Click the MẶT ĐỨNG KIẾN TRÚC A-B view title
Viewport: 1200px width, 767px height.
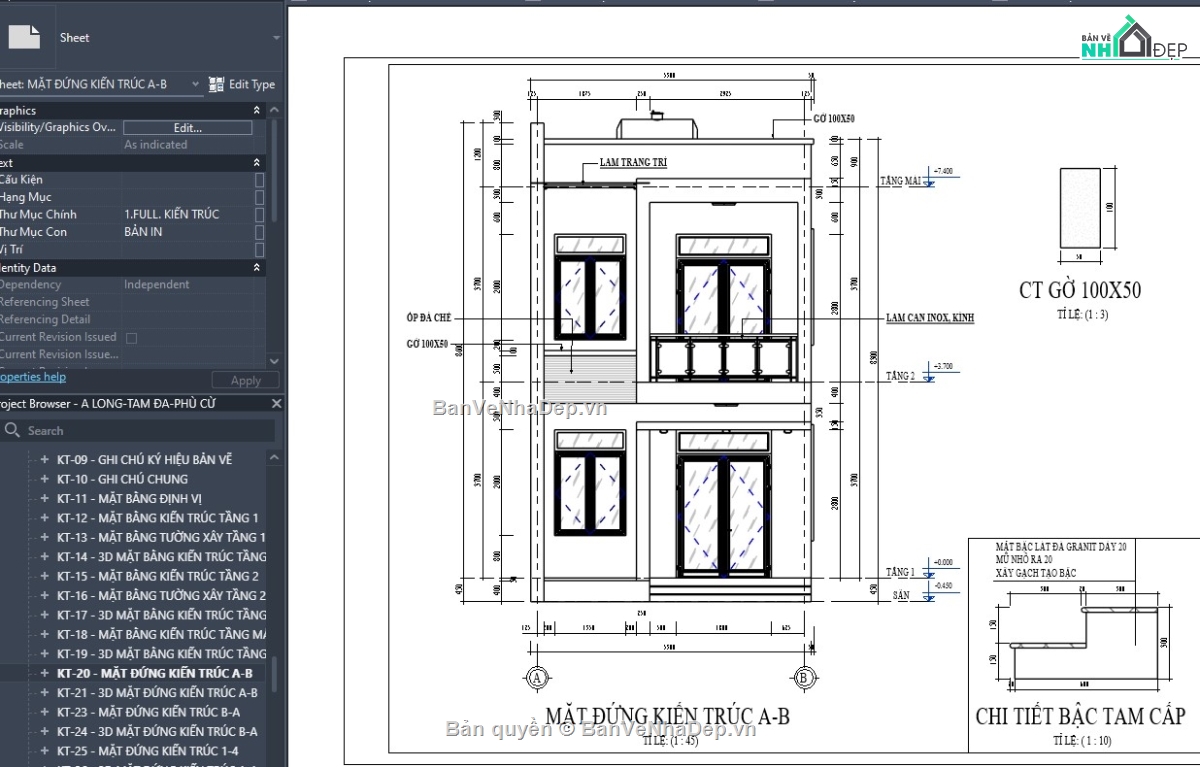[668, 716]
